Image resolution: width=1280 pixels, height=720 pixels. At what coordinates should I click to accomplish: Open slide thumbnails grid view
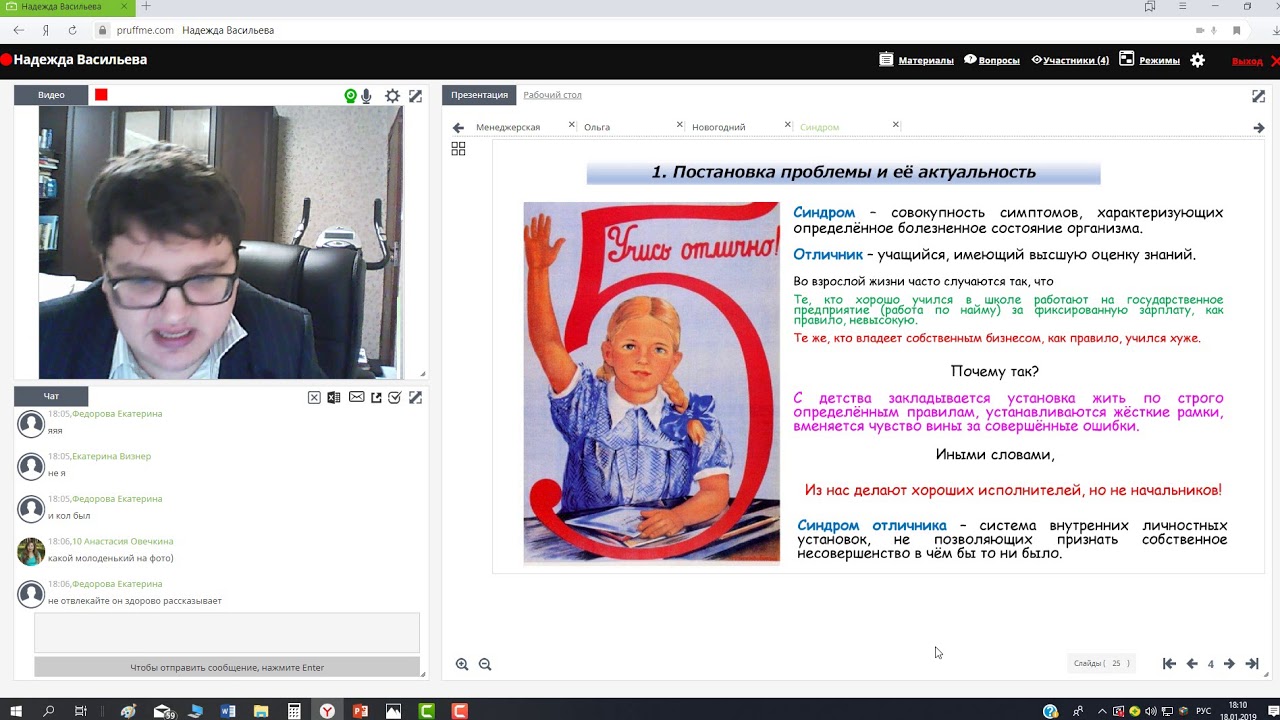click(458, 149)
